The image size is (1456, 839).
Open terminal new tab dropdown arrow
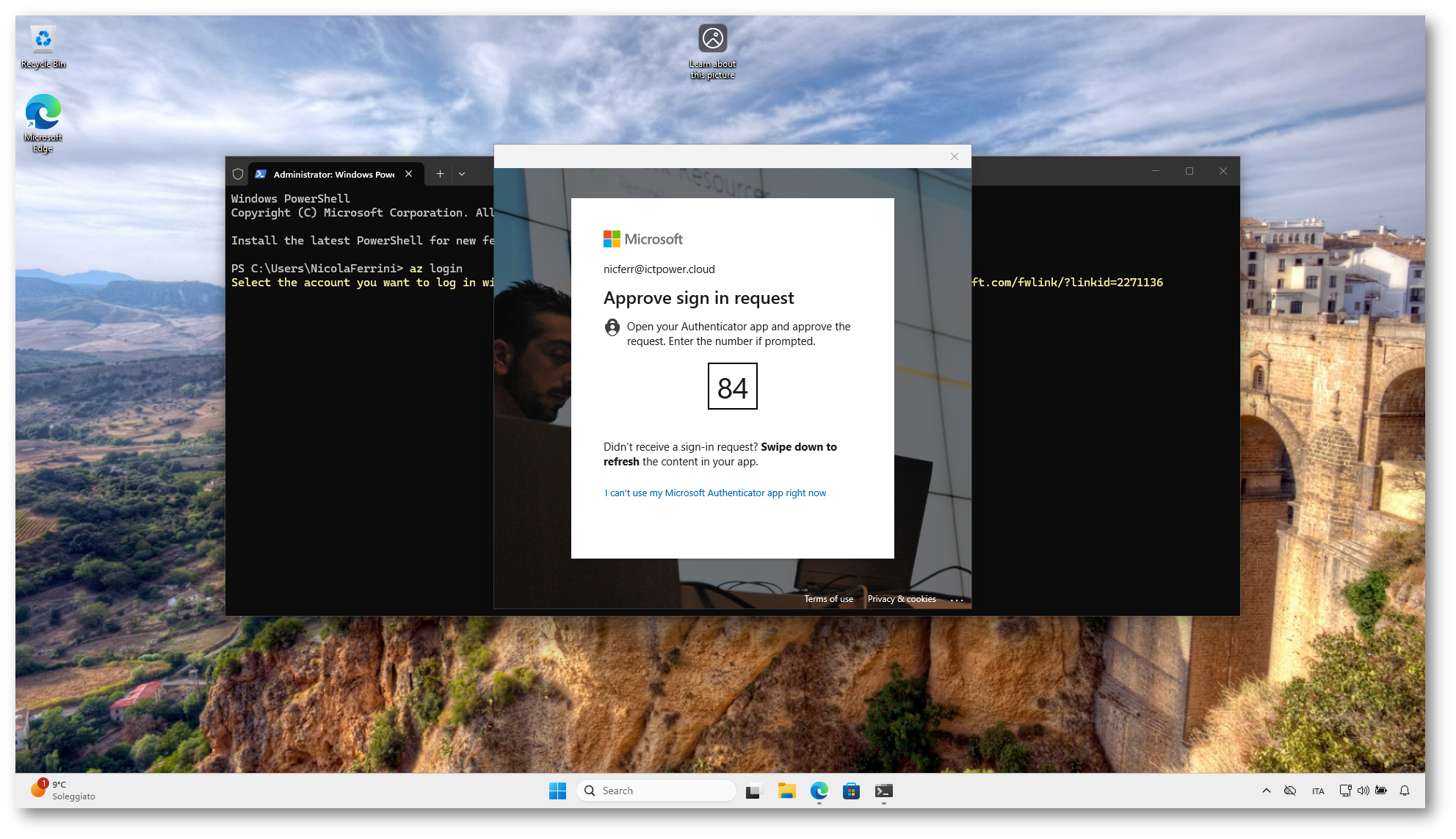click(462, 174)
